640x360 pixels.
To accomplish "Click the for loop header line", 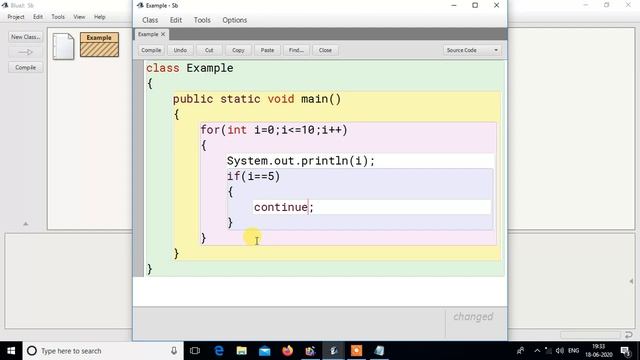I will 274,130.
